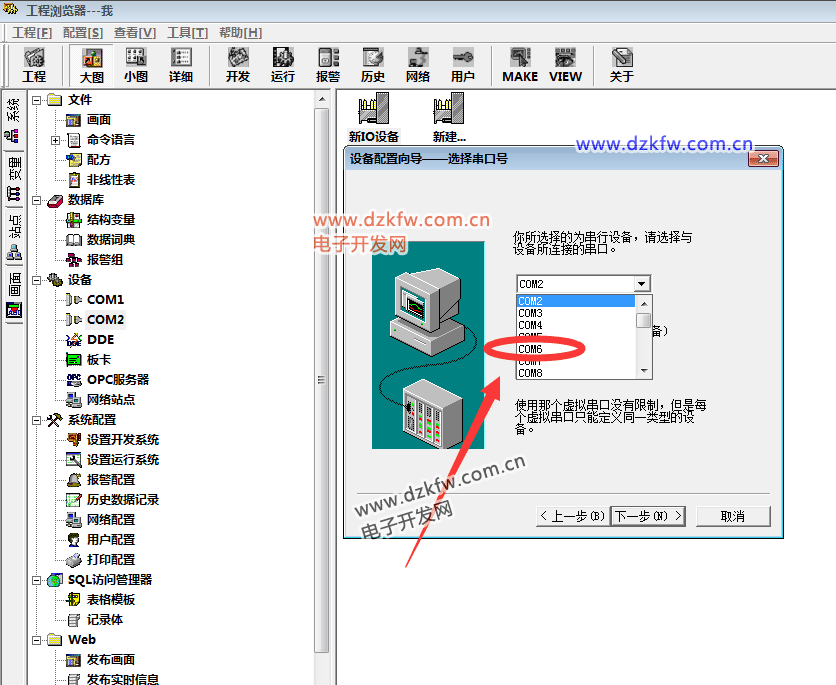836x685 pixels.
Task: Click the COM port list scrollbar thumb
Action: tap(644, 320)
